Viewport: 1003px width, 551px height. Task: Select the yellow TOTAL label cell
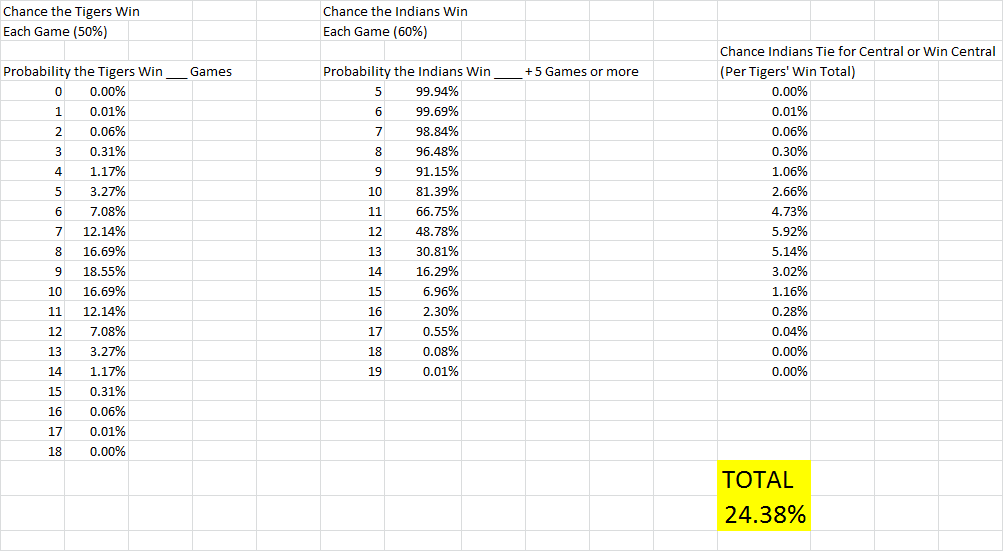tap(757, 479)
